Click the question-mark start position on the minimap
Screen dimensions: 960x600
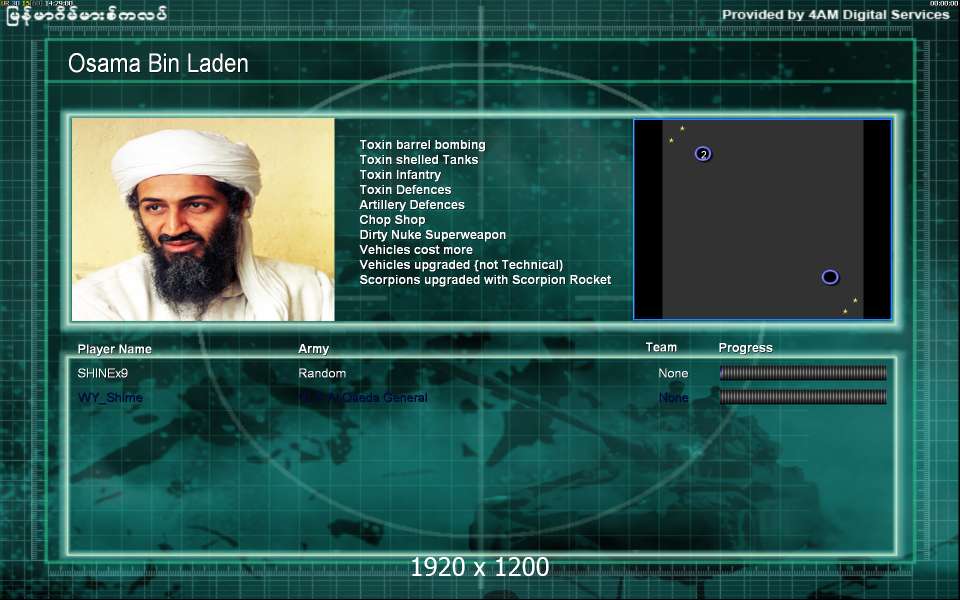point(703,154)
